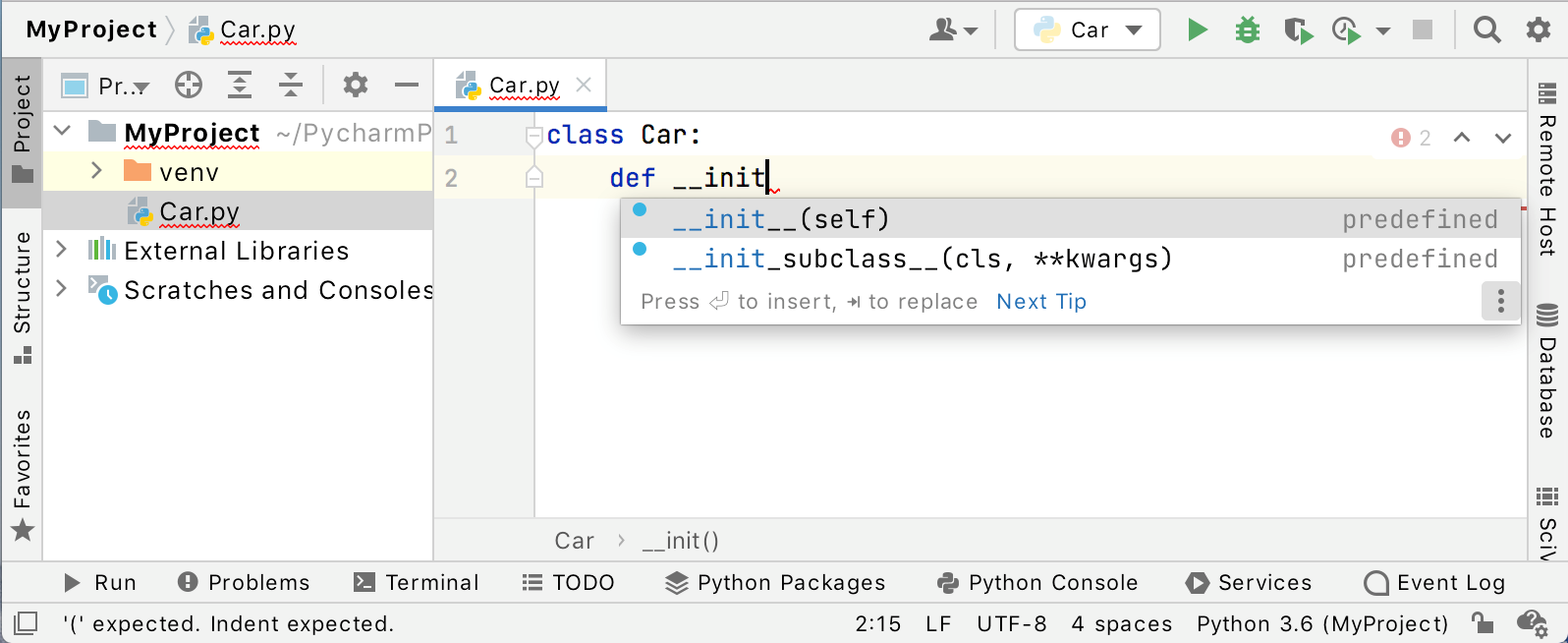Open the Car run configuration dropdown
Screen dimensions: 1568x643
[1088, 30]
